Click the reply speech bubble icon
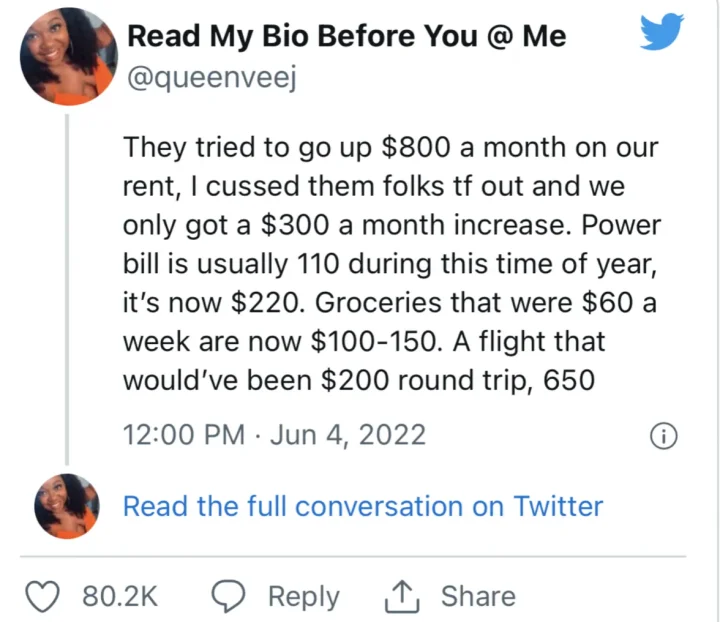720x622 pixels. pyautogui.click(x=230, y=596)
